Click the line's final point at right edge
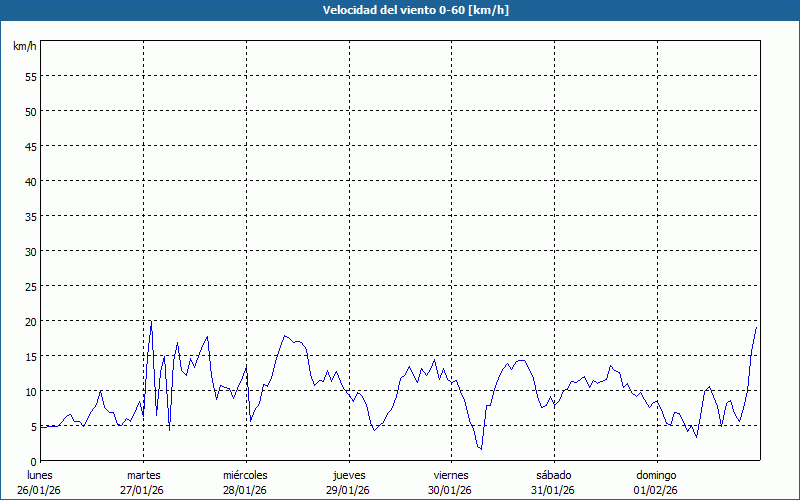 tap(756, 327)
